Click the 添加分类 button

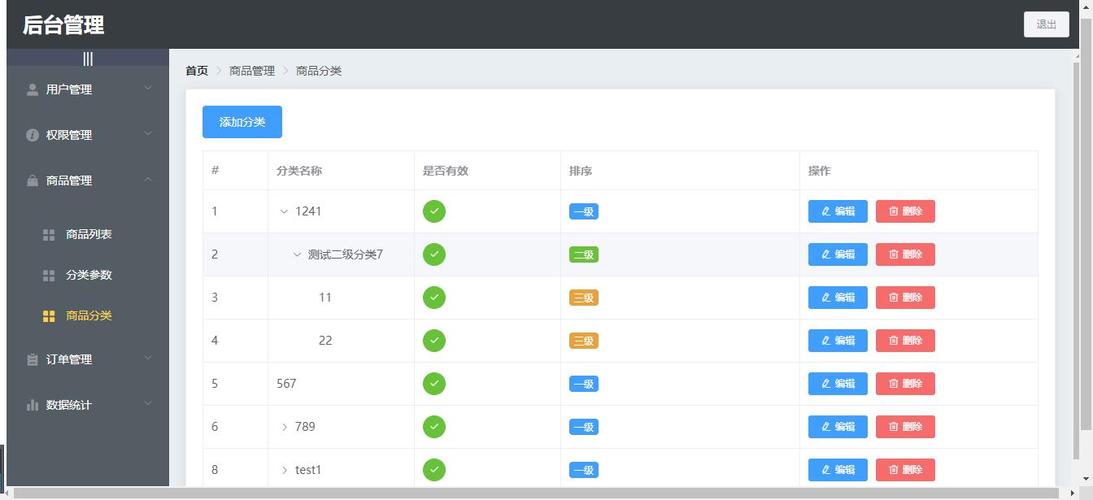click(242, 122)
